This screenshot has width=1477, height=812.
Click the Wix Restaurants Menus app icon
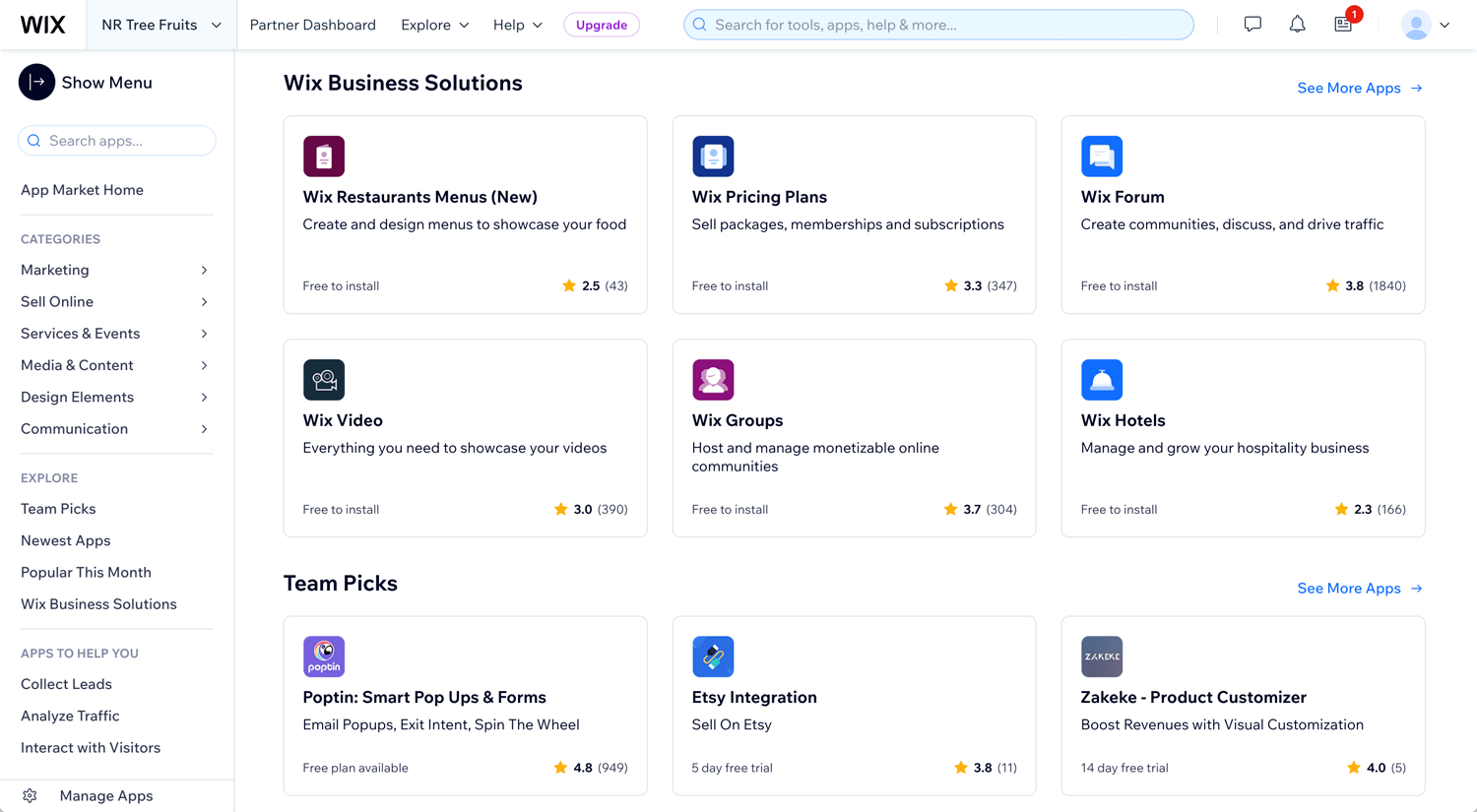(x=324, y=156)
